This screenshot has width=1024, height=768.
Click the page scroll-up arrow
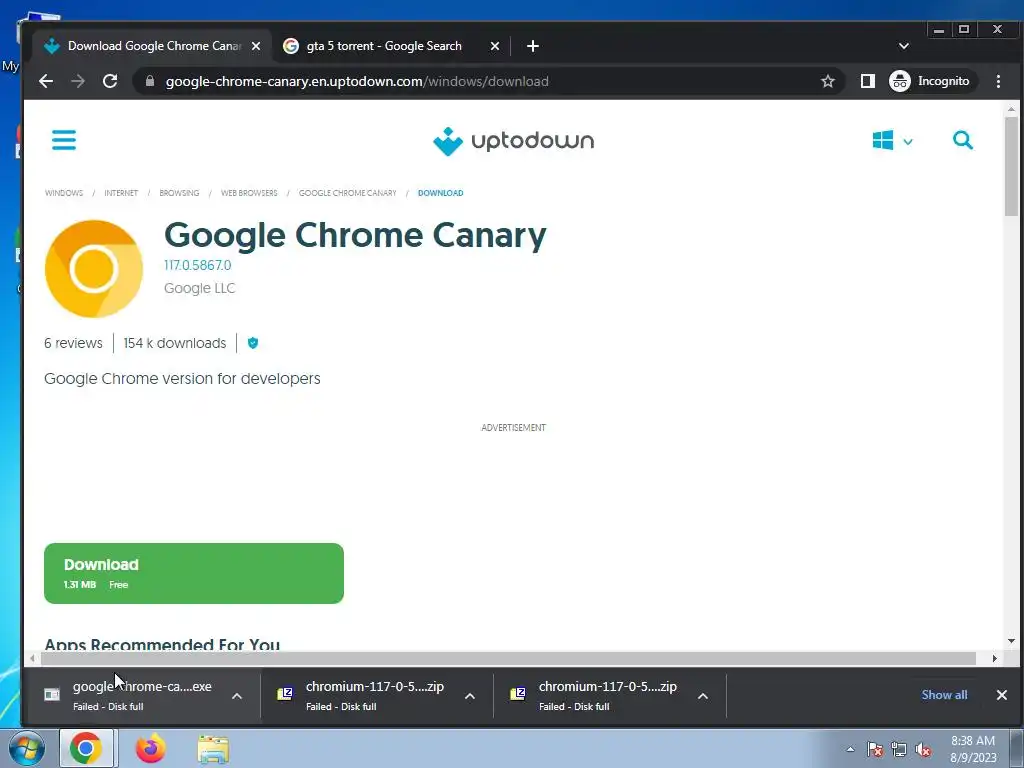coord(1011,109)
